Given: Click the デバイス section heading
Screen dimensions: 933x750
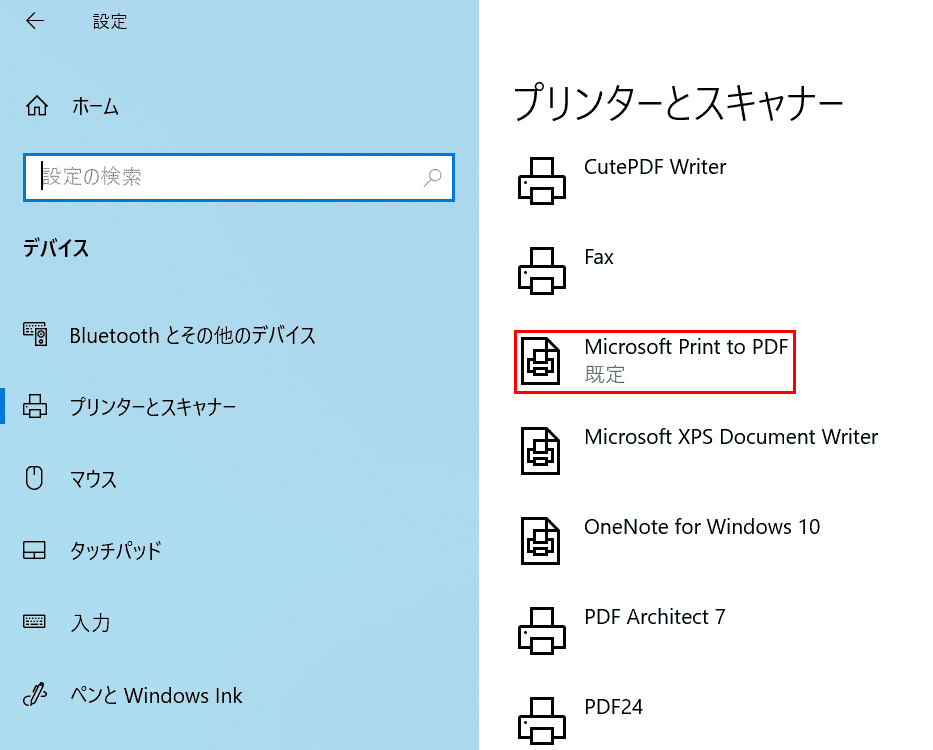Looking at the screenshot, I should pyautogui.click(x=56, y=248).
